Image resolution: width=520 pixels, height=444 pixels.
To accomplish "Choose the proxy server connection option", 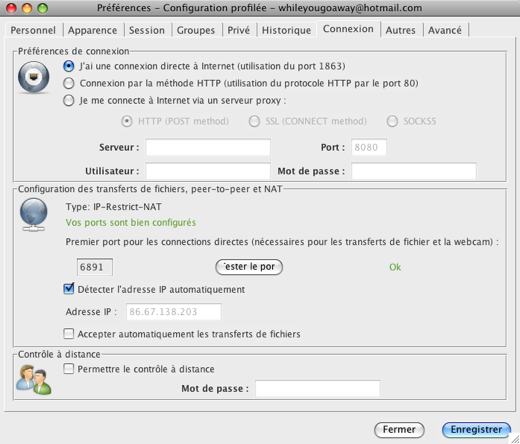I will point(69,100).
